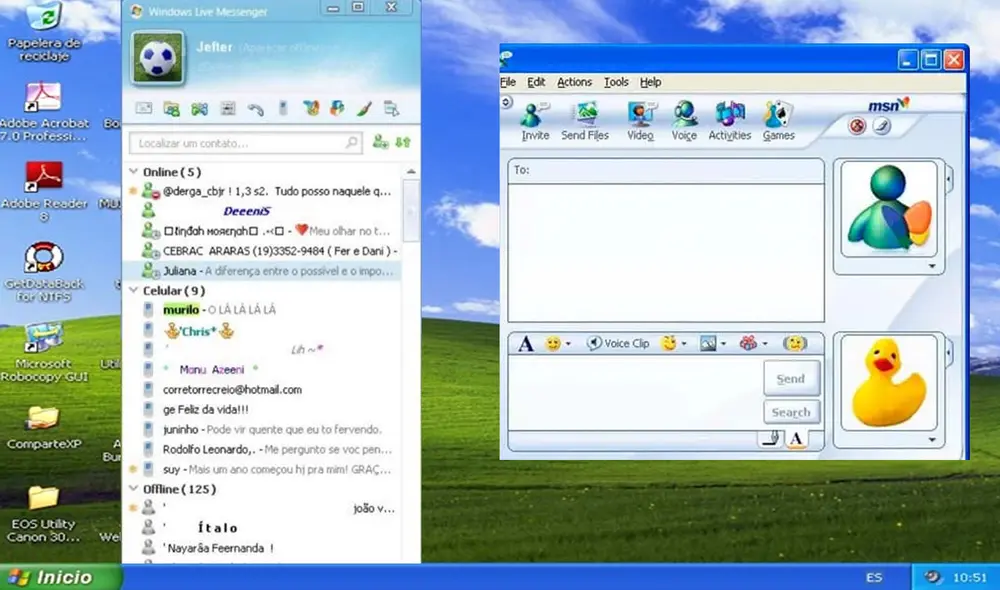Switch to handwriting input mode
Viewport: 1000px width, 590px height.
pos(773,438)
